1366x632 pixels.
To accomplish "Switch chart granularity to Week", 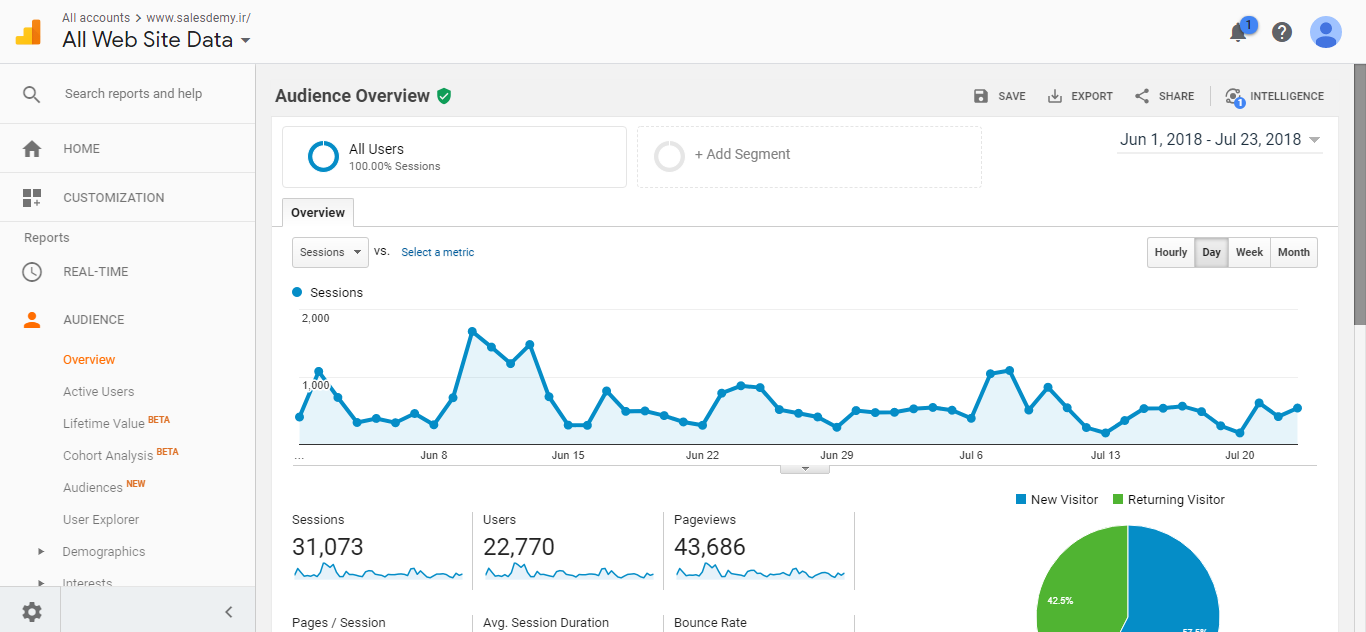I will [x=1249, y=252].
